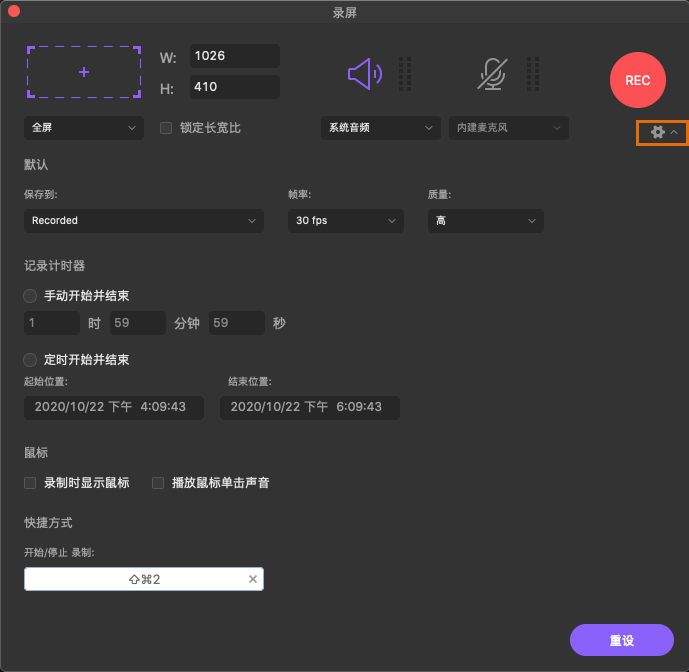Open the 系统音频 dropdown
The image size is (689, 672).
(381, 128)
